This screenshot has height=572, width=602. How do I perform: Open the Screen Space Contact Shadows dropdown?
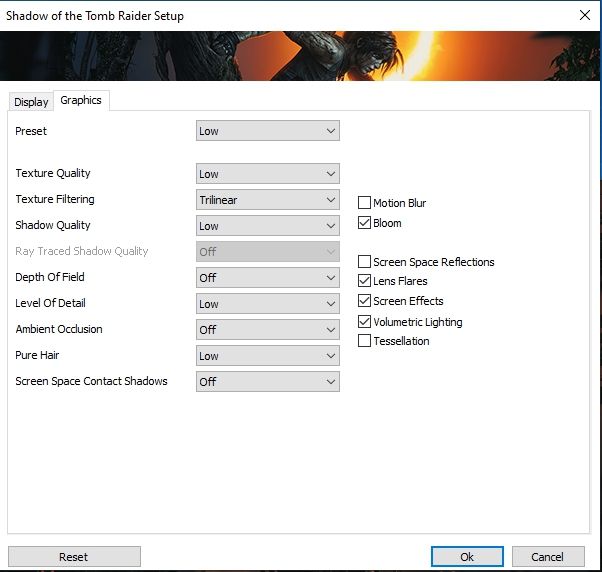pyautogui.click(x=268, y=382)
